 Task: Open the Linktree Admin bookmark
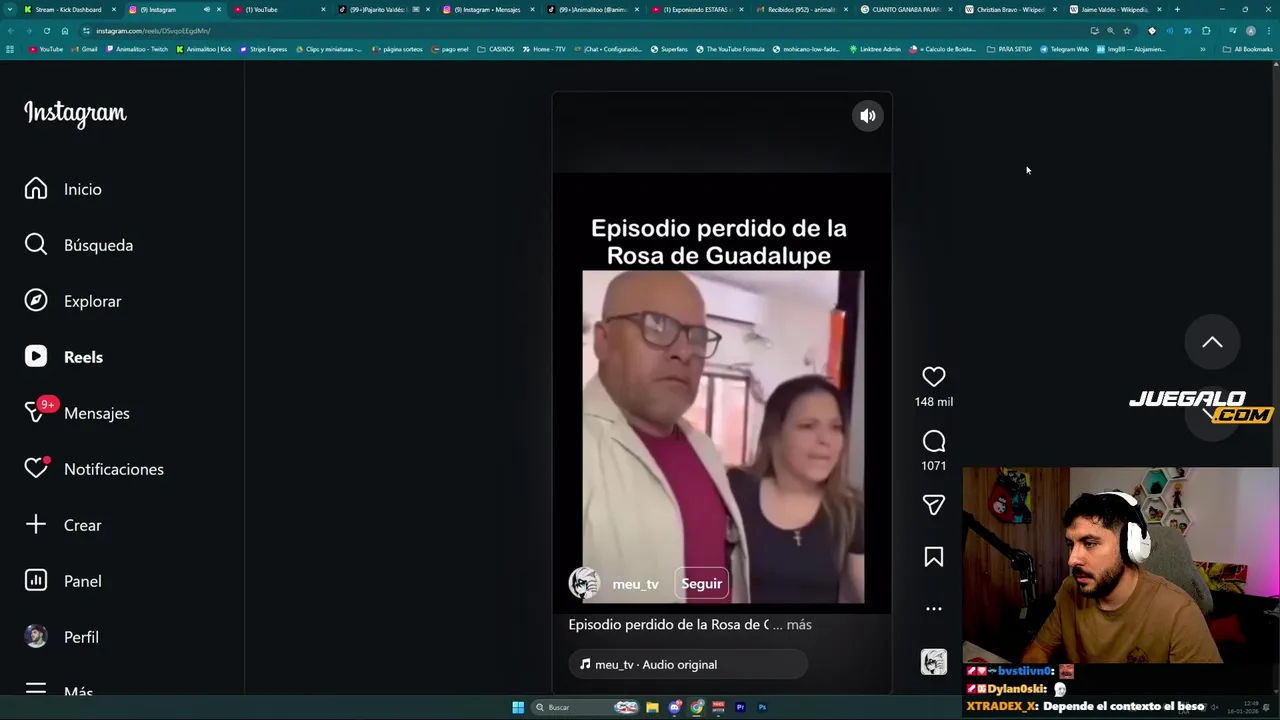pyautogui.click(x=876, y=49)
